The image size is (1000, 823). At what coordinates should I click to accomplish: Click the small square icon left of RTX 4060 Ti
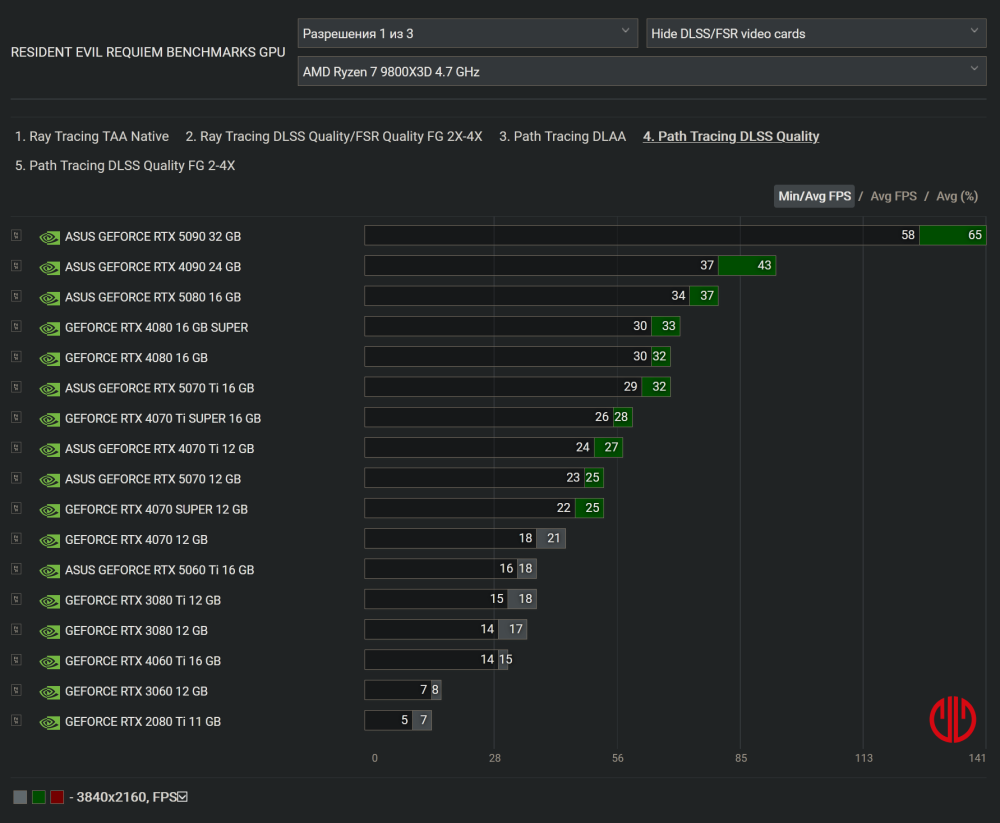(16, 660)
